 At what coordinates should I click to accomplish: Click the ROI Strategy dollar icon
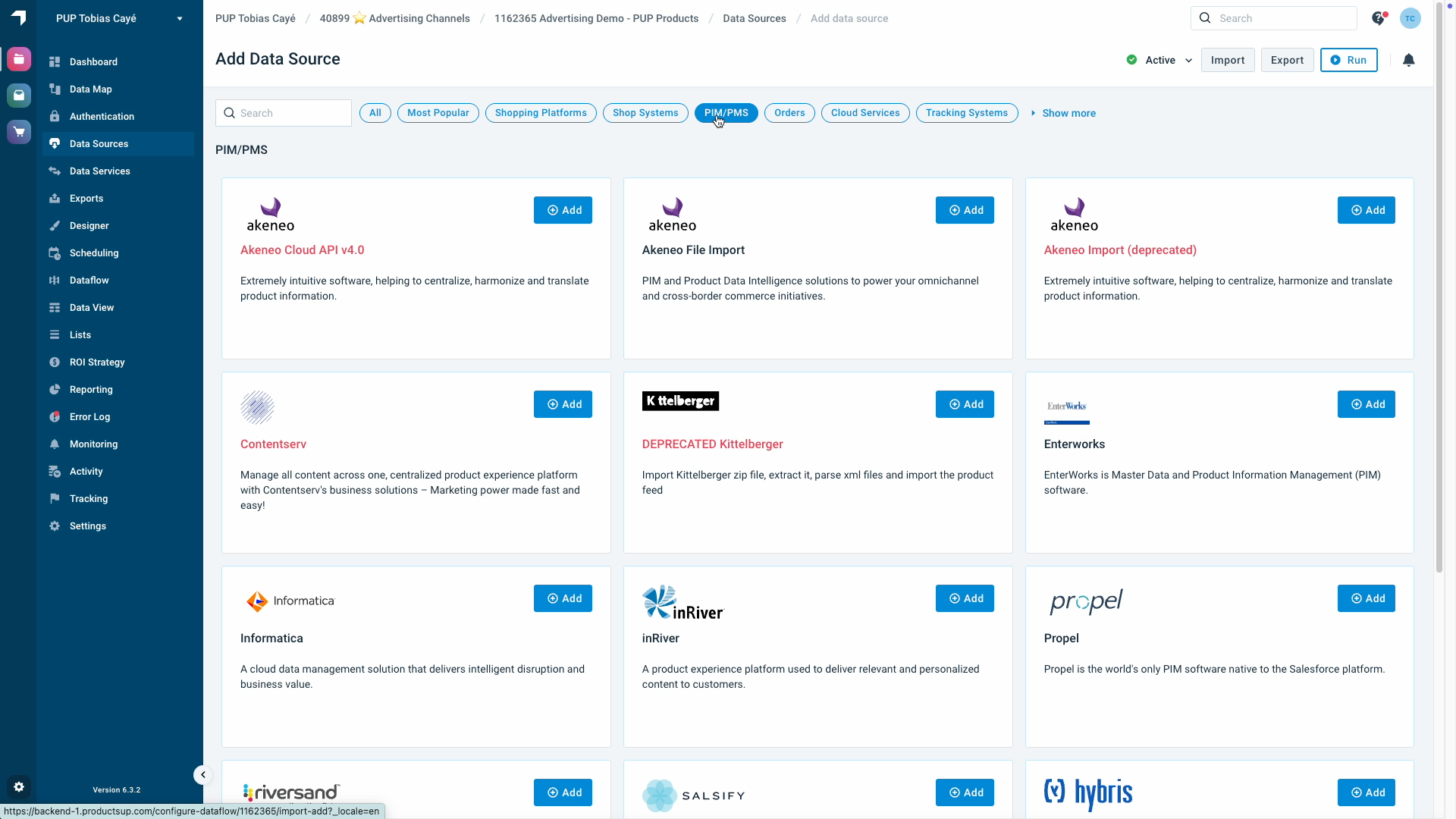pyautogui.click(x=55, y=362)
